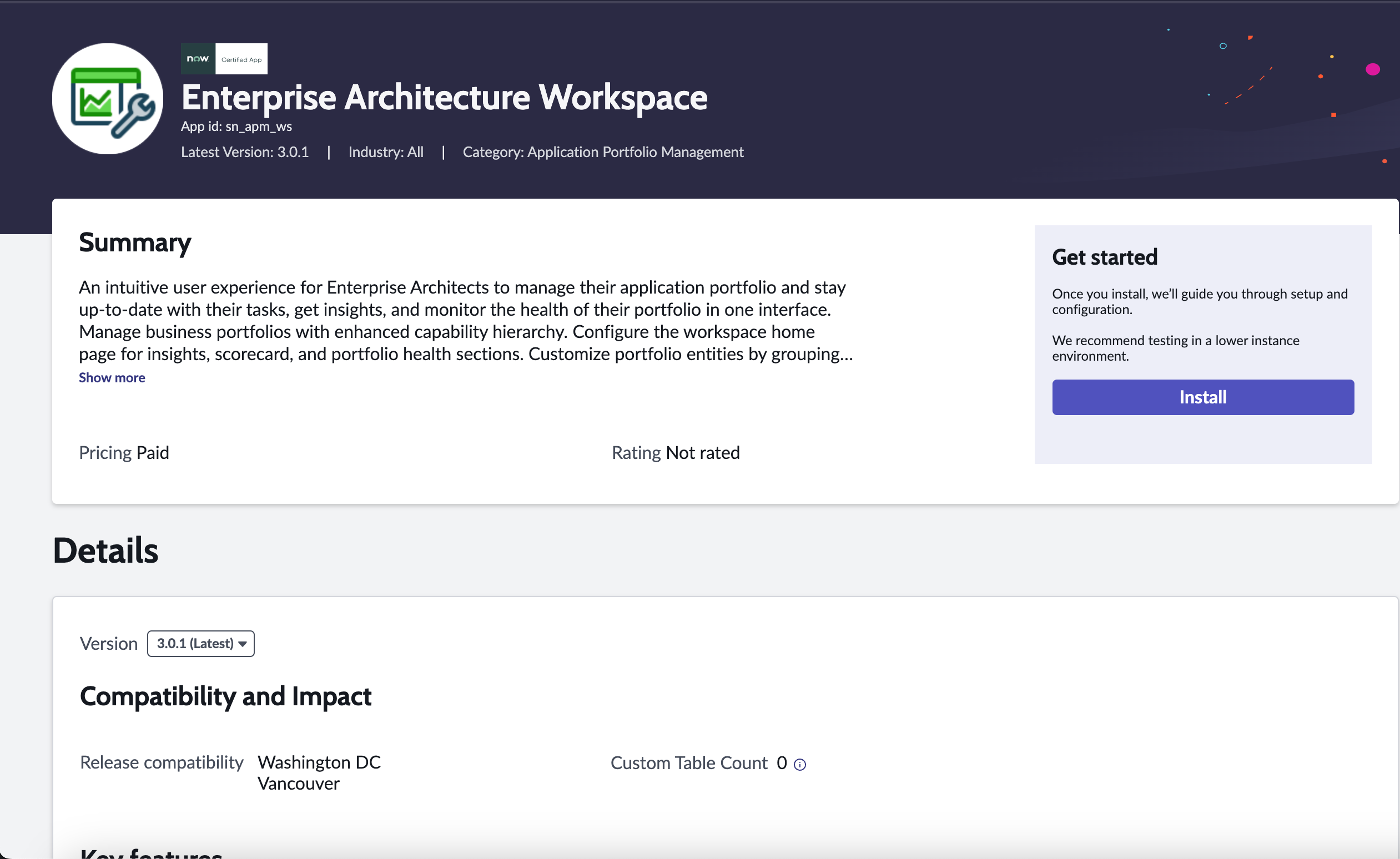Click the Compatibility and Impact heading
Image resolution: width=1400 pixels, height=859 pixels.
tap(225, 696)
